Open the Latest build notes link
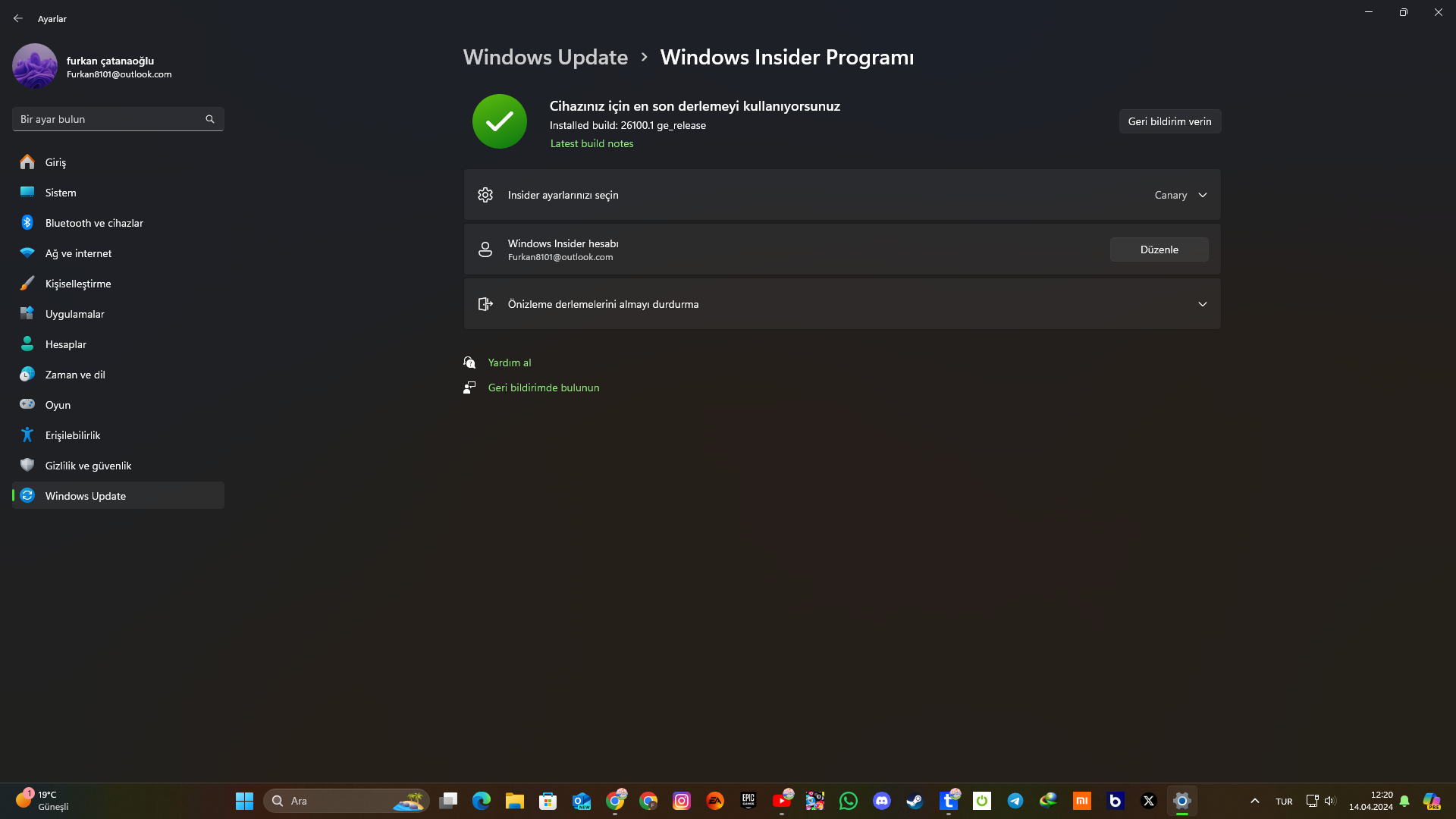Viewport: 1456px width, 819px height. [x=591, y=143]
